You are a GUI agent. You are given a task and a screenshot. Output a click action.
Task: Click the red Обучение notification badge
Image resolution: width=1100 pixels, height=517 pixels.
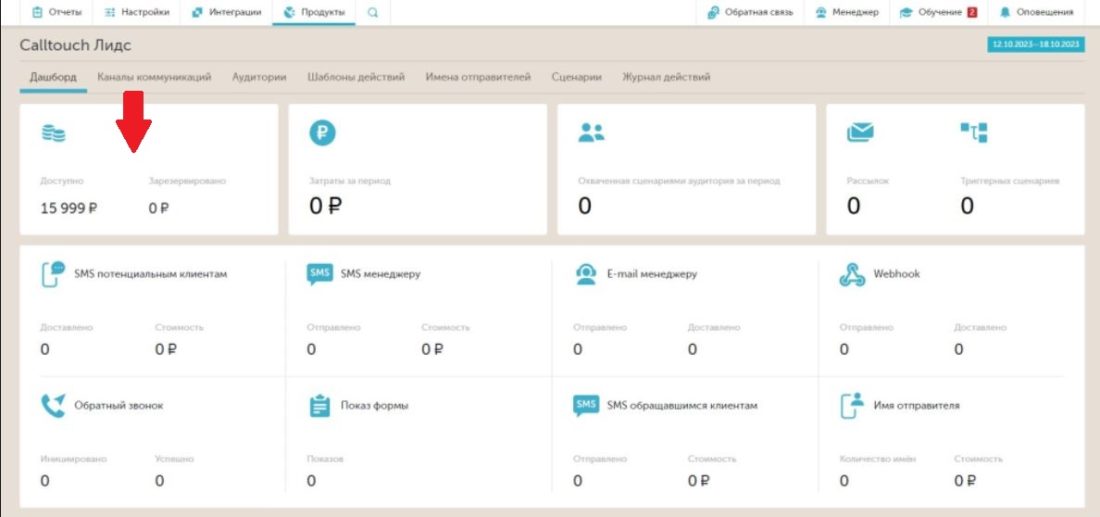click(x=972, y=12)
